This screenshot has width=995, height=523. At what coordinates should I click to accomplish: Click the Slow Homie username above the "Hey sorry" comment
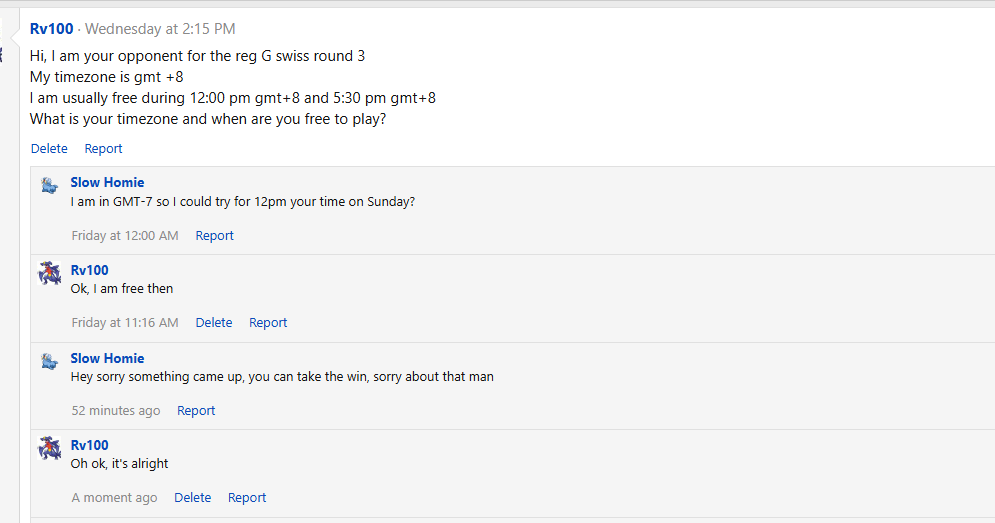(x=107, y=358)
